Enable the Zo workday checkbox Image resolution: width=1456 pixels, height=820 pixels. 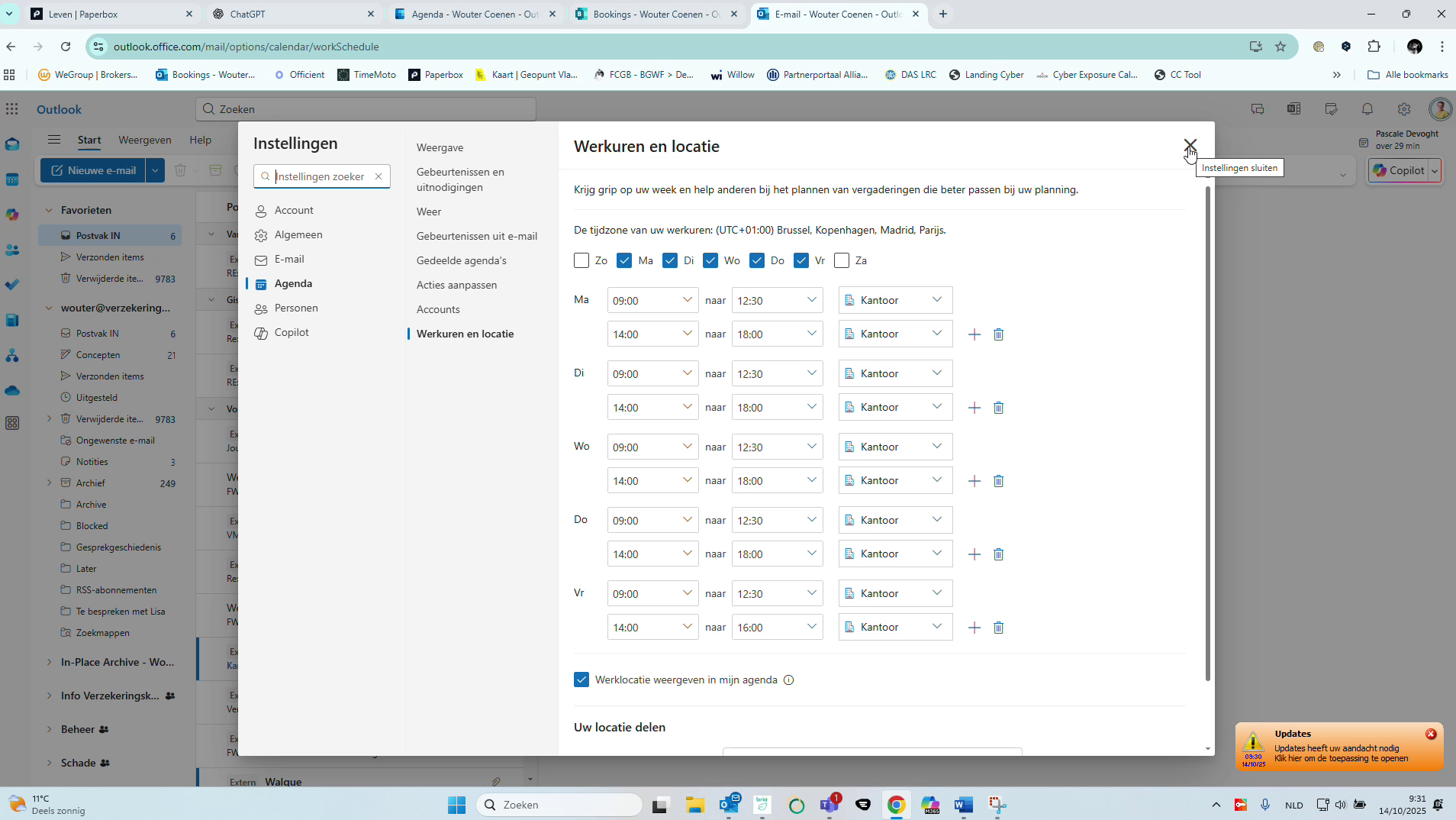[x=581, y=260]
